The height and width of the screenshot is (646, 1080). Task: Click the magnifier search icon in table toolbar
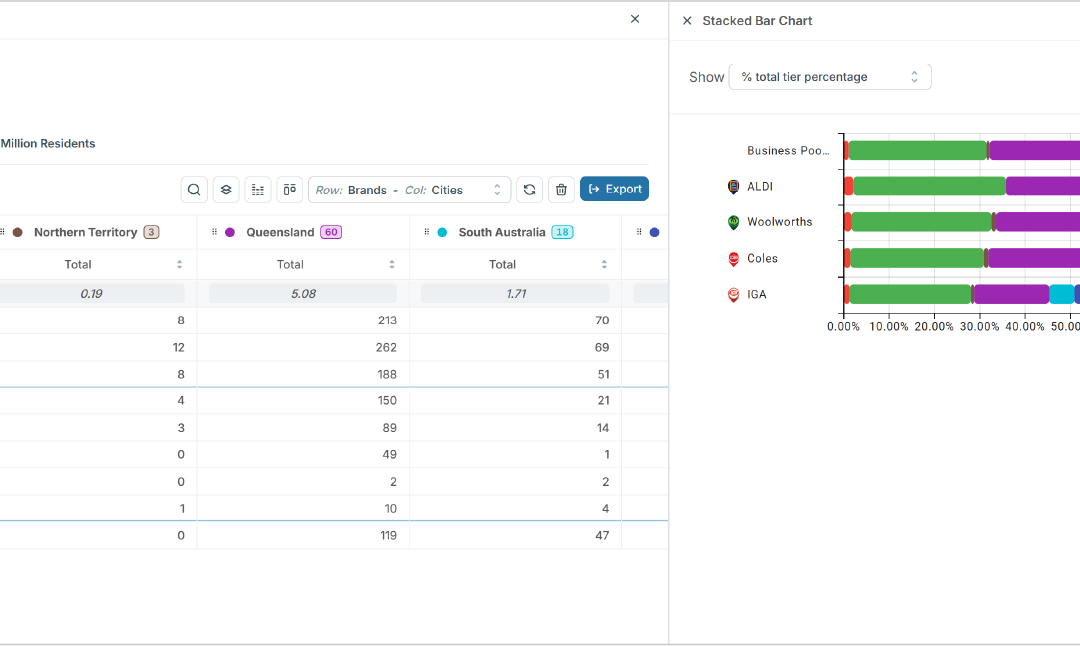click(x=194, y=189)
